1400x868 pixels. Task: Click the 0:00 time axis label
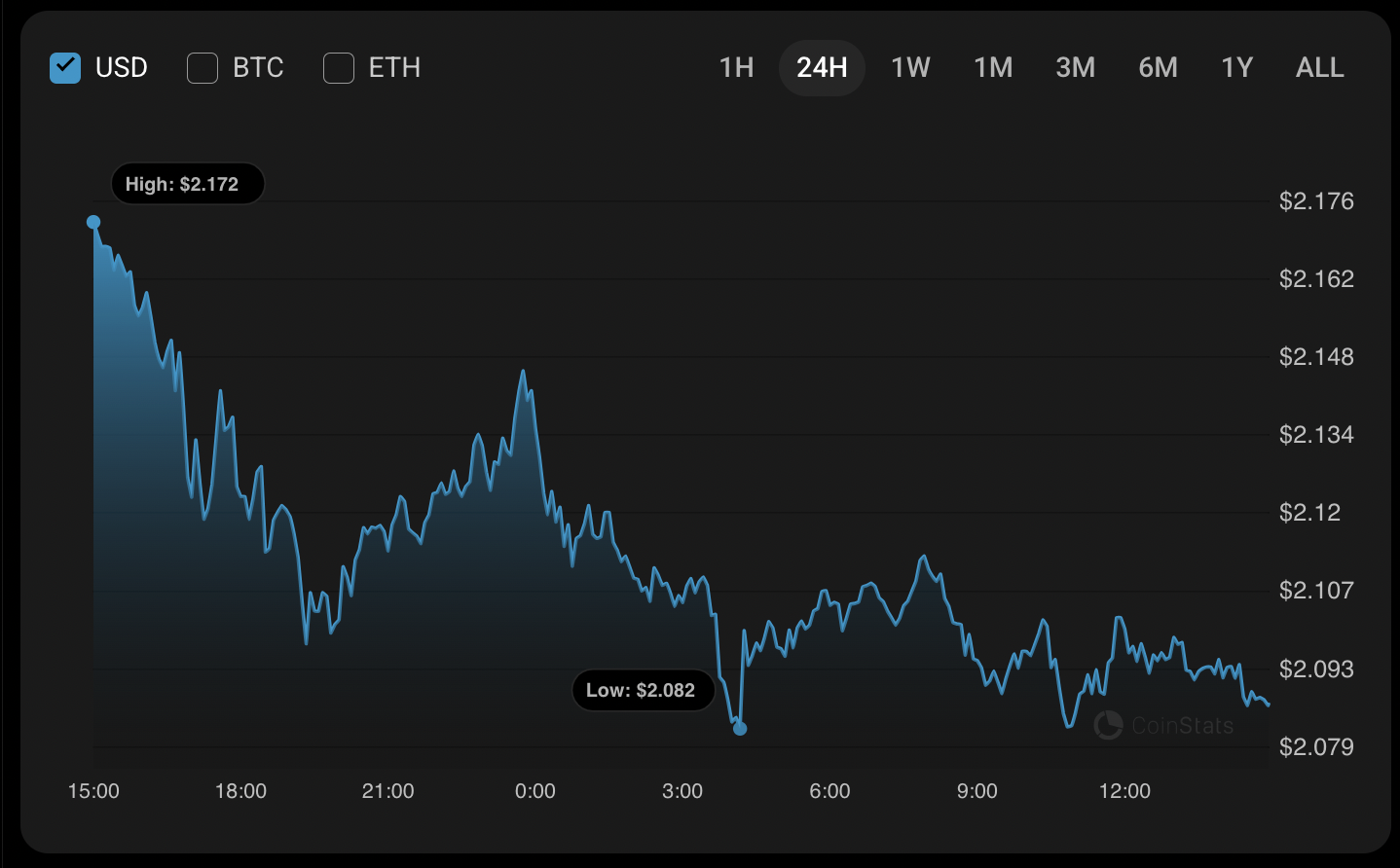click(535, 791)
